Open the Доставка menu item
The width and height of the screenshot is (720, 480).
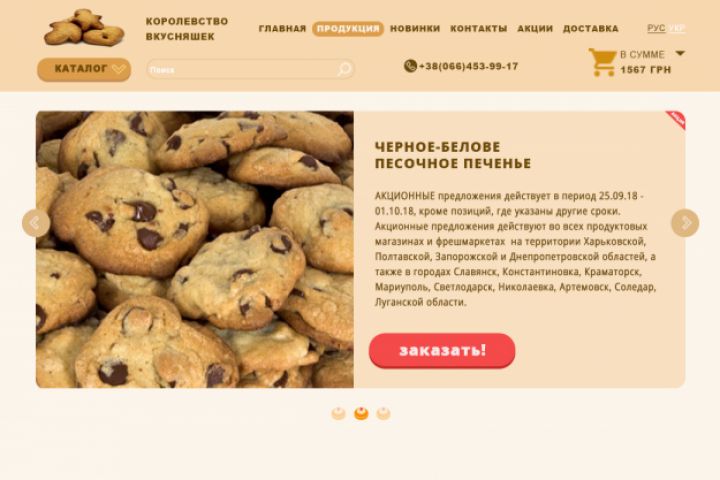pos(591,28)
